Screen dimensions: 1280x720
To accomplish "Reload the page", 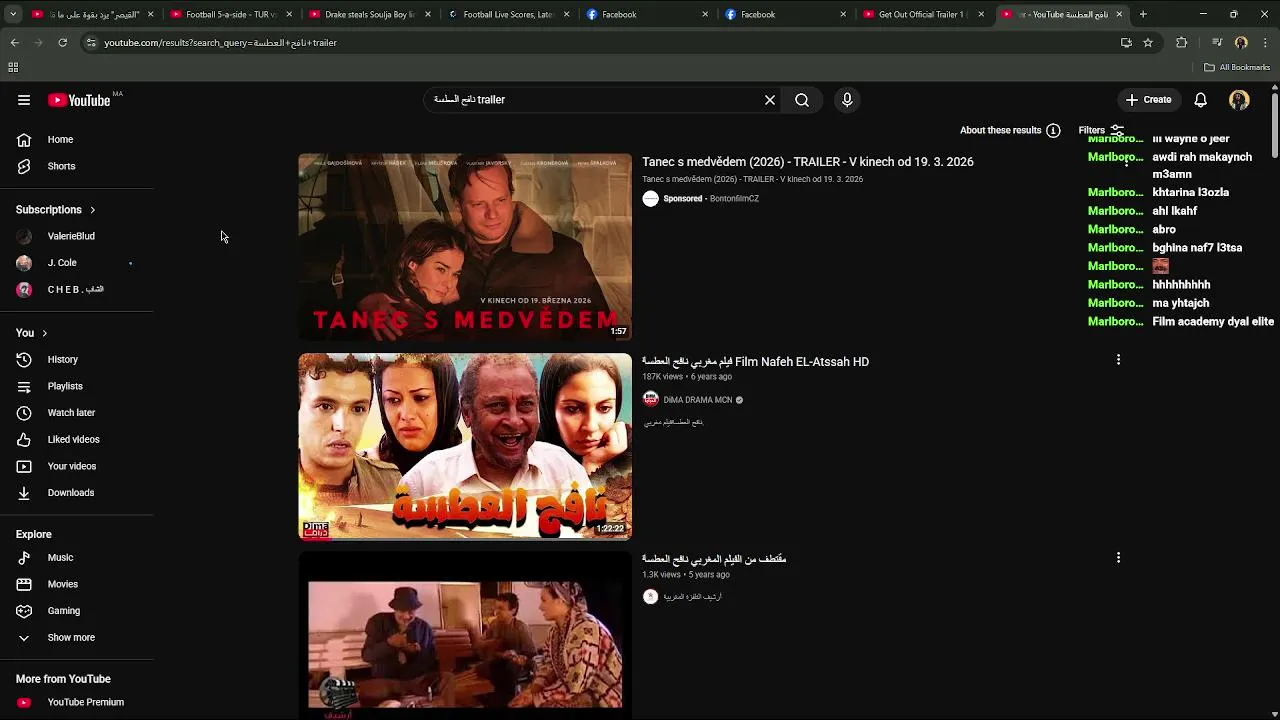I will (62, 43).
